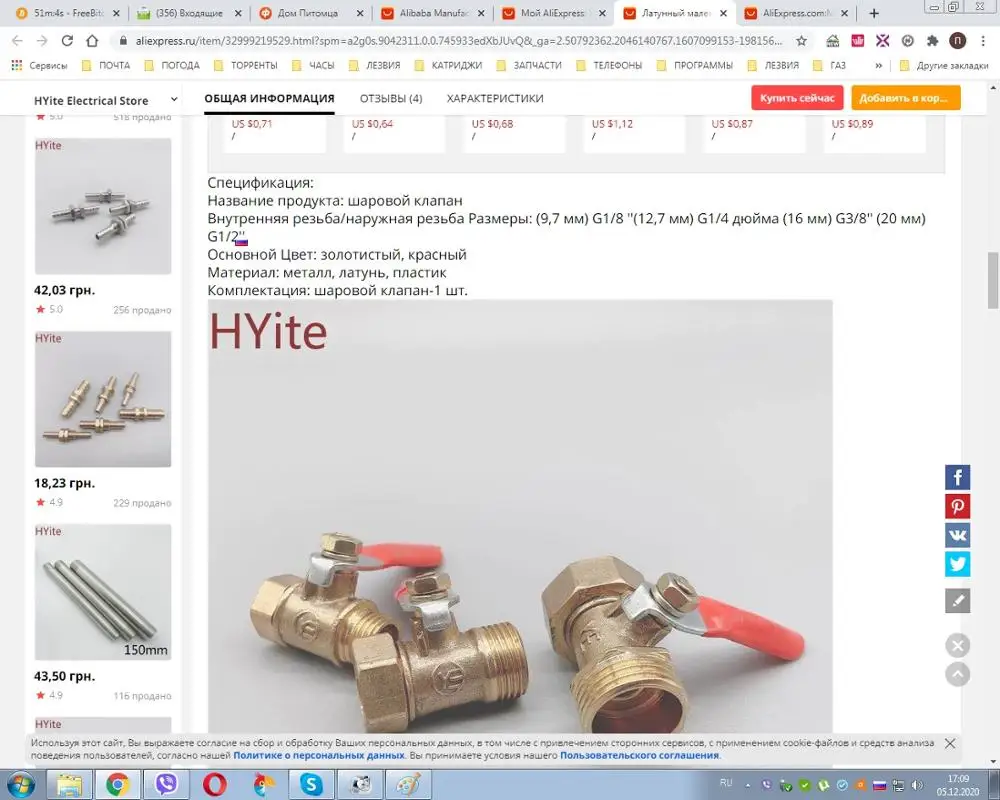This screenshot has height=800, width=1000.
Task: Open the purple X extension icon
Action: point(883,41)
